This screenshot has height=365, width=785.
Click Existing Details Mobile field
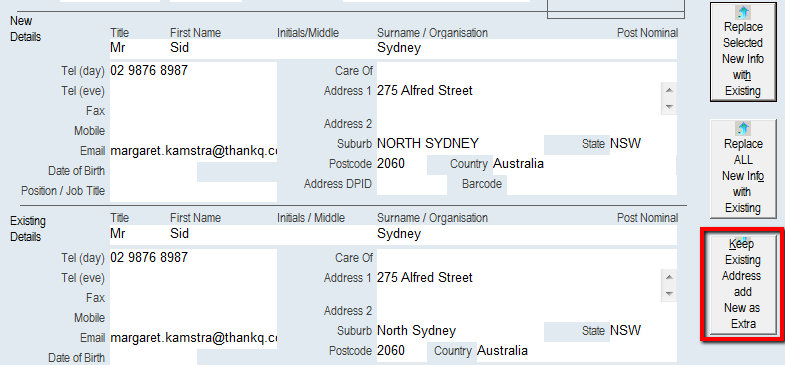[x=193, y=318]
